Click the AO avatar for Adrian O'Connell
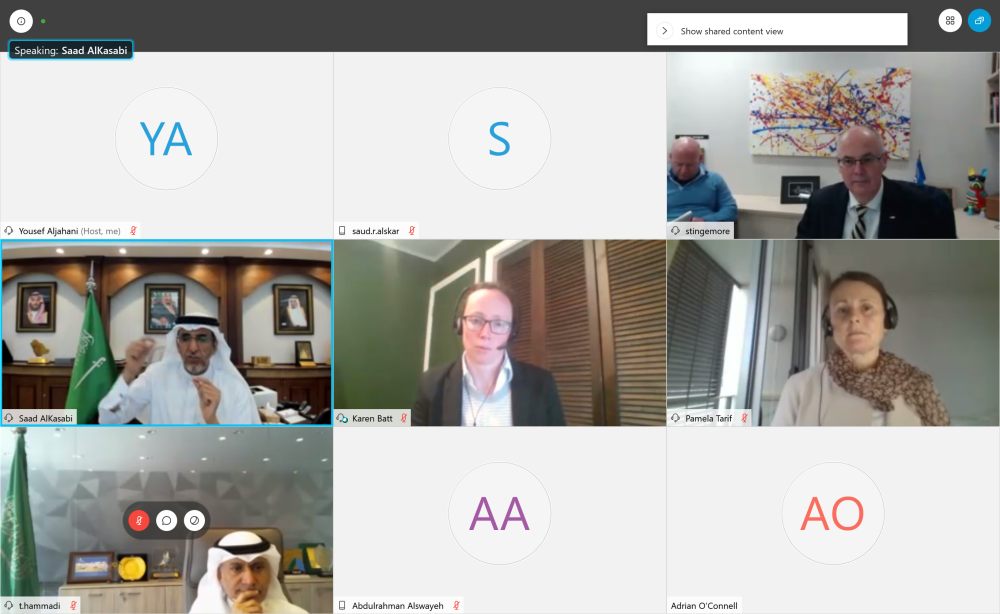Viewport: 1000px width, 614px height. click(x=832, y=513)
